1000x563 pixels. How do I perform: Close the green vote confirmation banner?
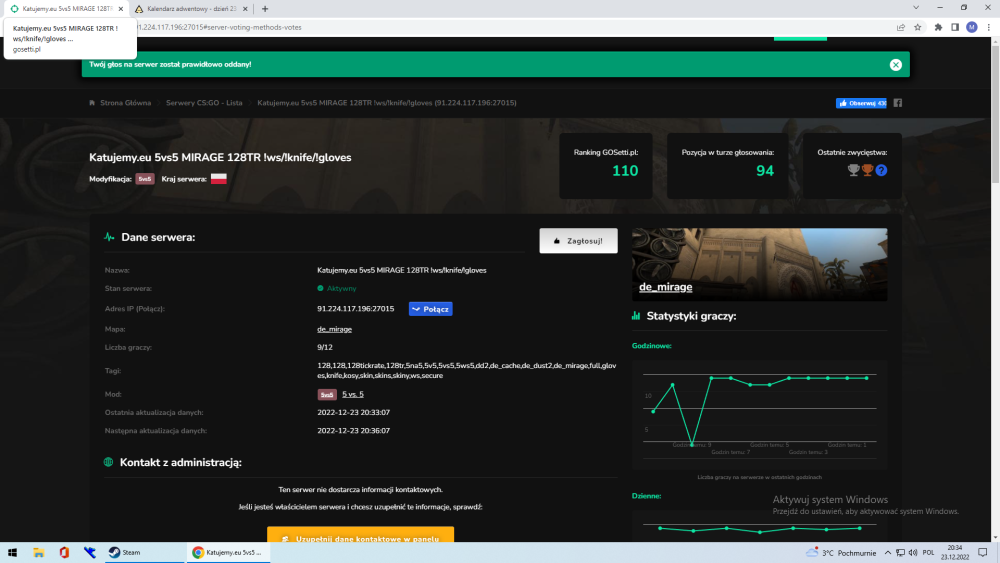895,64
